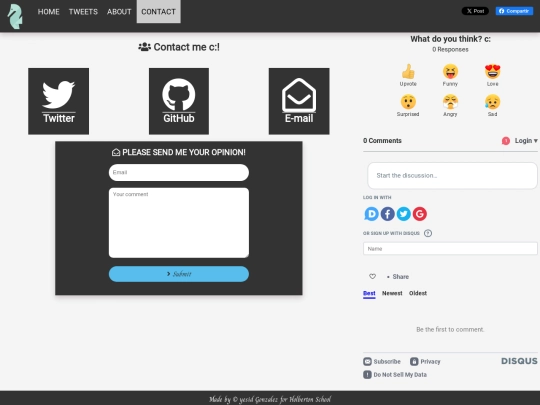Focus the Your comment text area
Viewport: 540px width, 405px height.
(x=179, y=222)
